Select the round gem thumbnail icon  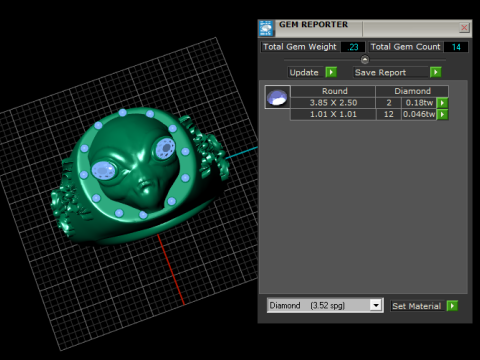pos(277,97)
